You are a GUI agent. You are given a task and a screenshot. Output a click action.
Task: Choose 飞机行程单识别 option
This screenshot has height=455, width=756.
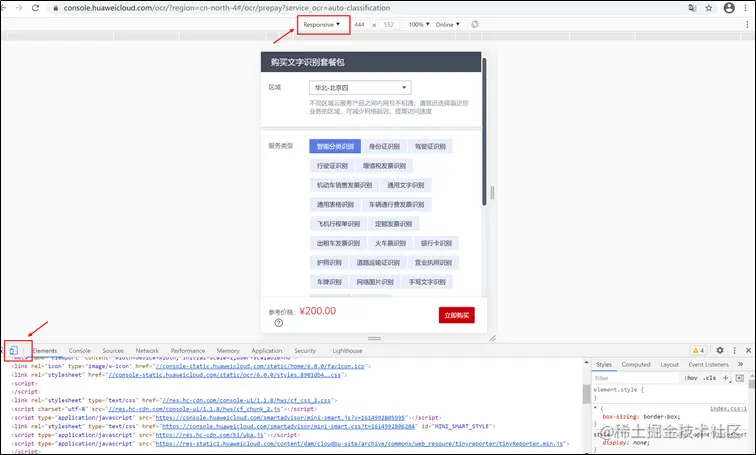pos(338,224)
